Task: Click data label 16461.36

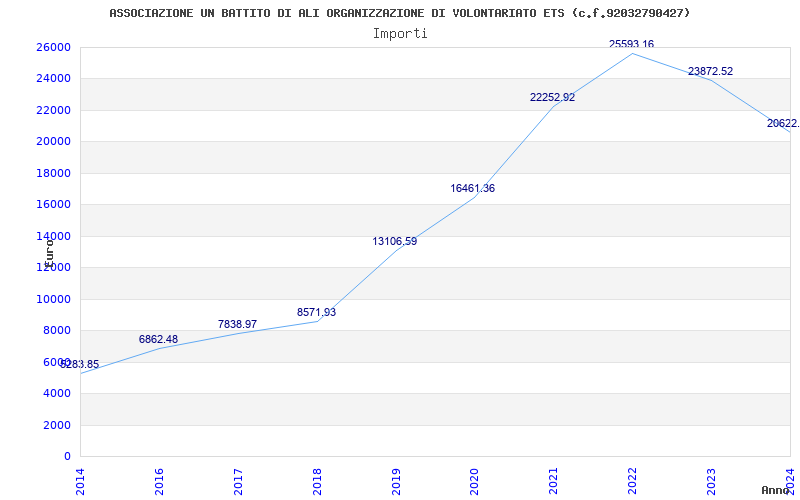Action: click(472, 188)
